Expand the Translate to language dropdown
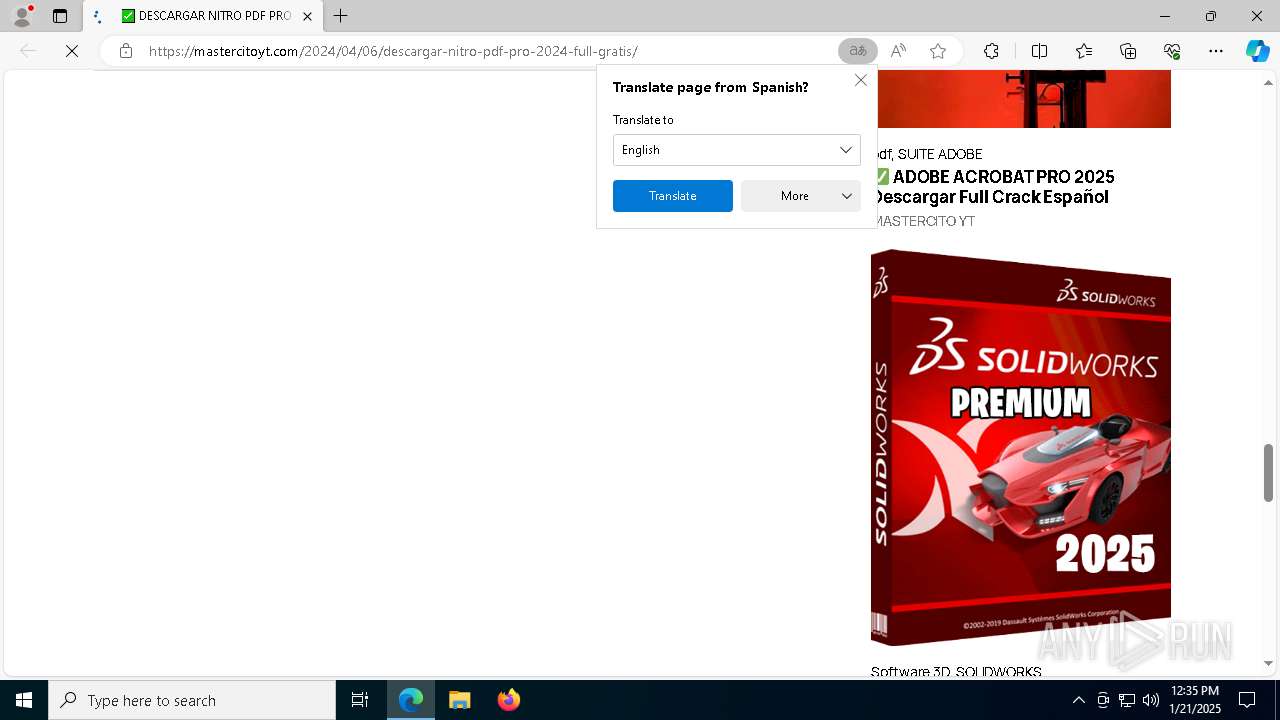The image size is (1280, 720). click(737, 150)
